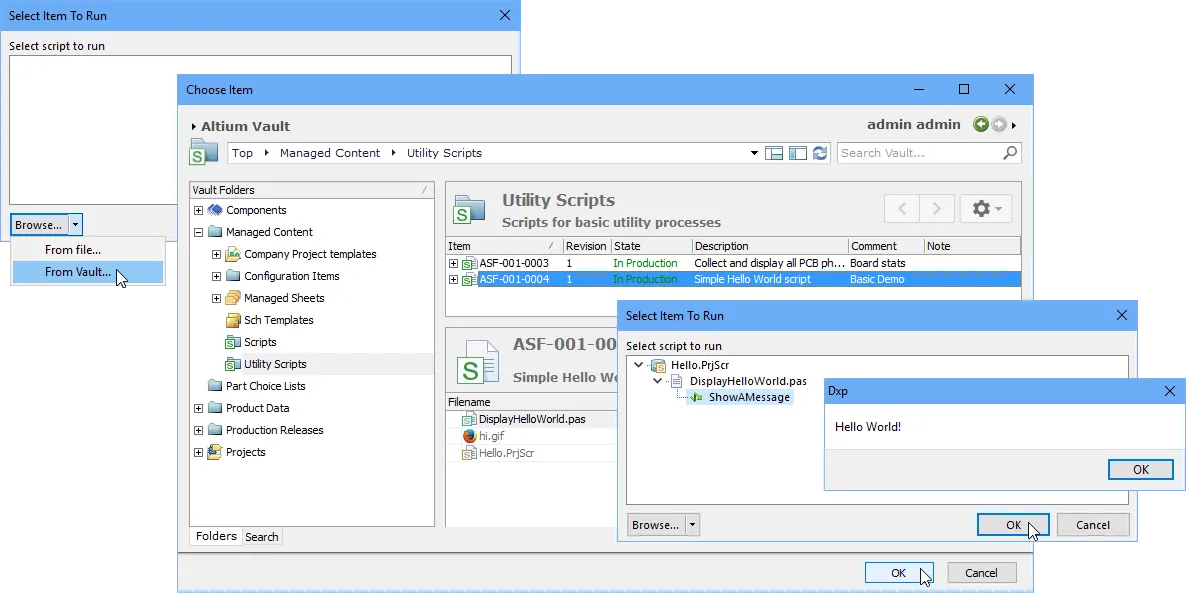
Task: Expand the Managed Sheets folder
Action: coord(216,298)
